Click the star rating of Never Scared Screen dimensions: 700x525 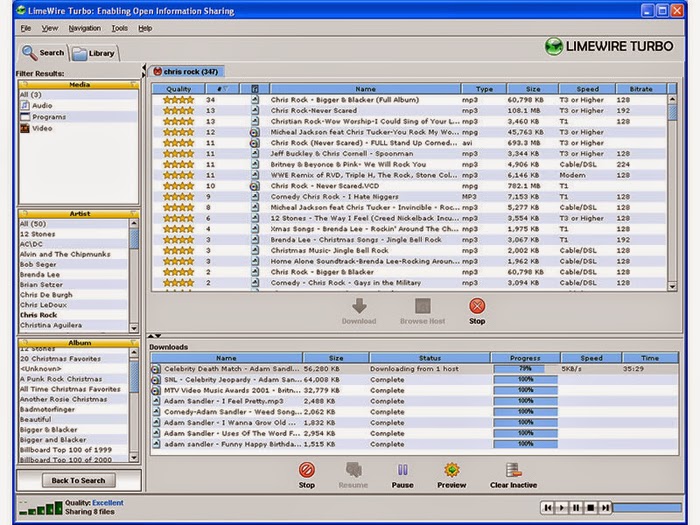pos(178,111)
